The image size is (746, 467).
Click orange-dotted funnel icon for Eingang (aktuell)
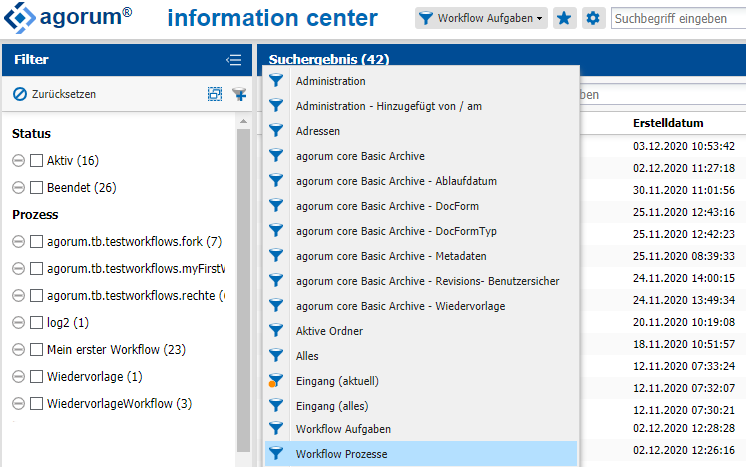click(276, 380)
